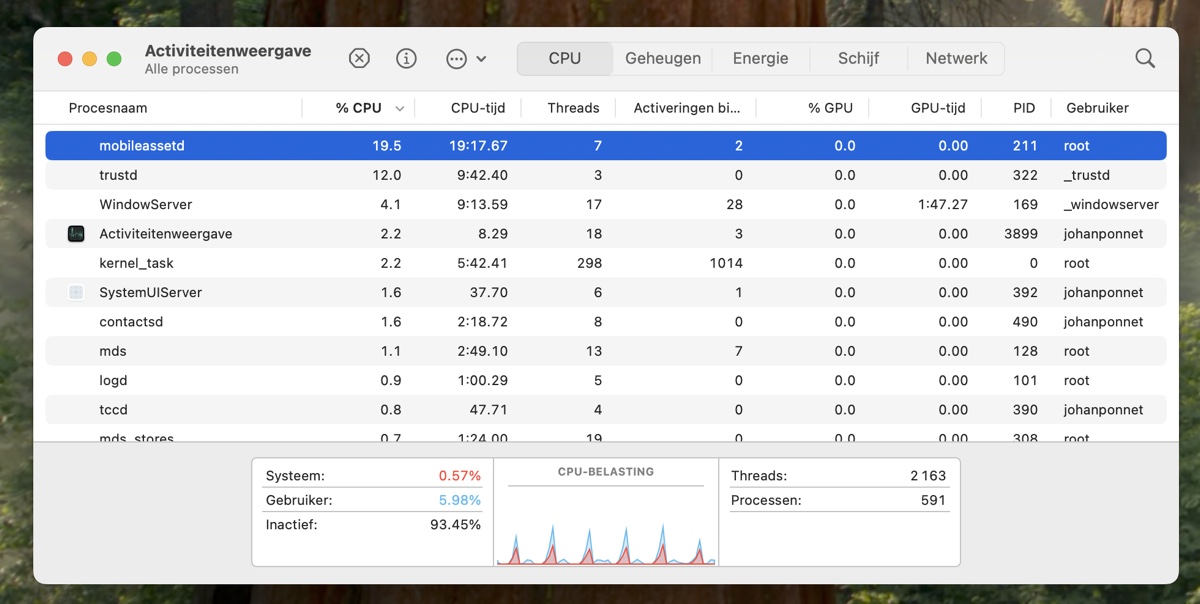Click the PID value 3899

coord(1019,234)
